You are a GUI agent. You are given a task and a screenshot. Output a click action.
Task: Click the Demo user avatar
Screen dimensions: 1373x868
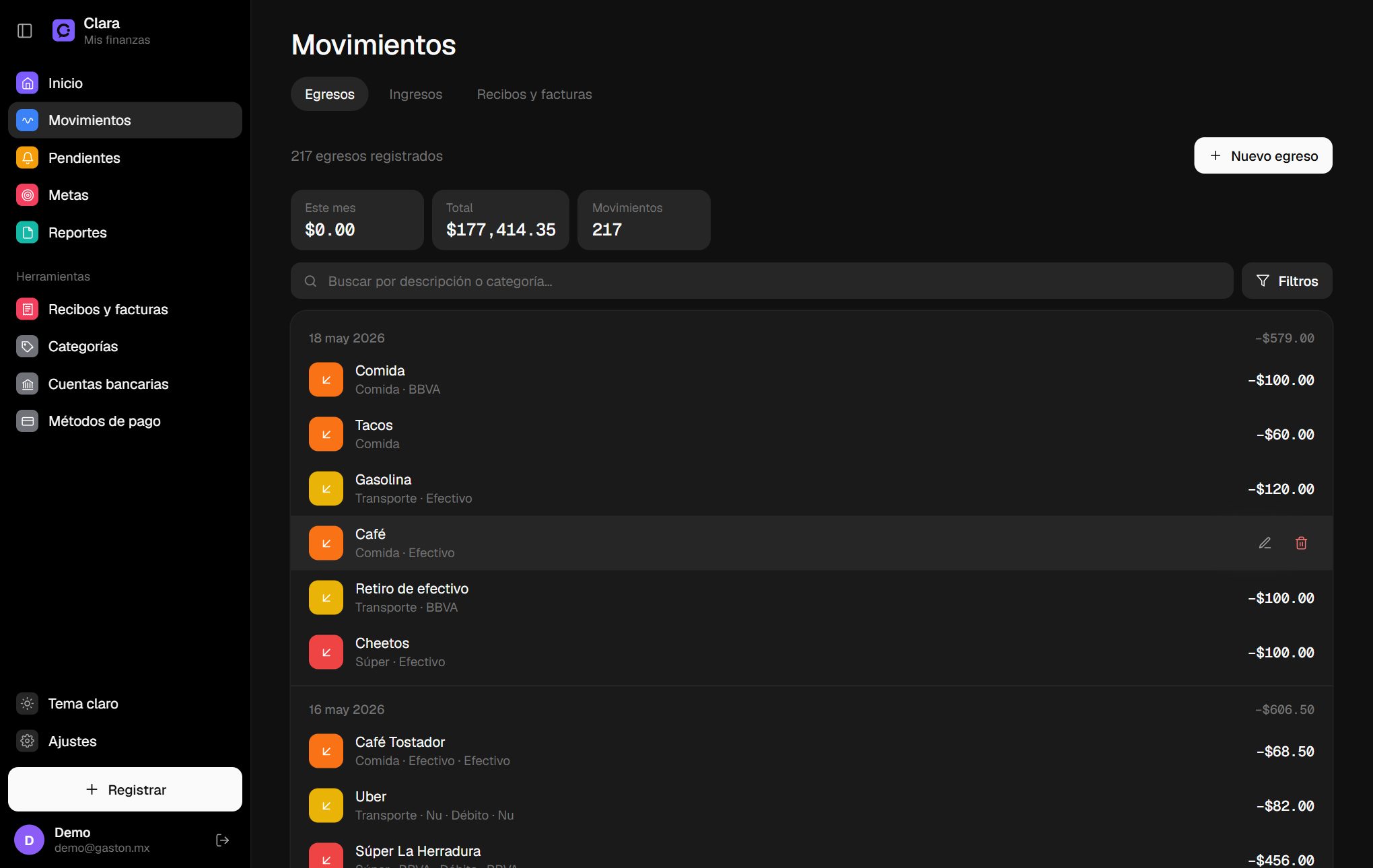pos(29,840)
